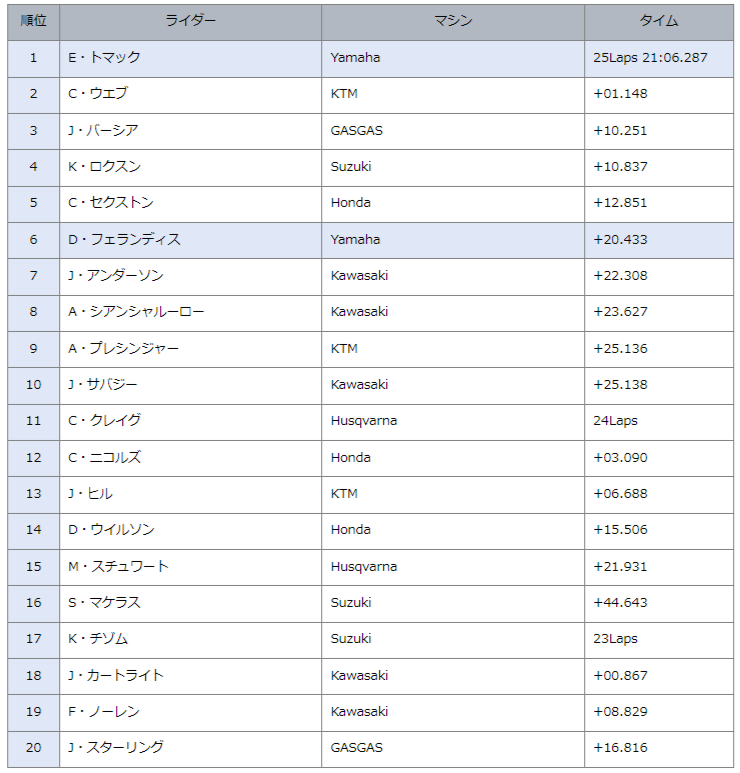
Task: Select the +44.643 time for S・マケラス
Action: coord(620,603)
